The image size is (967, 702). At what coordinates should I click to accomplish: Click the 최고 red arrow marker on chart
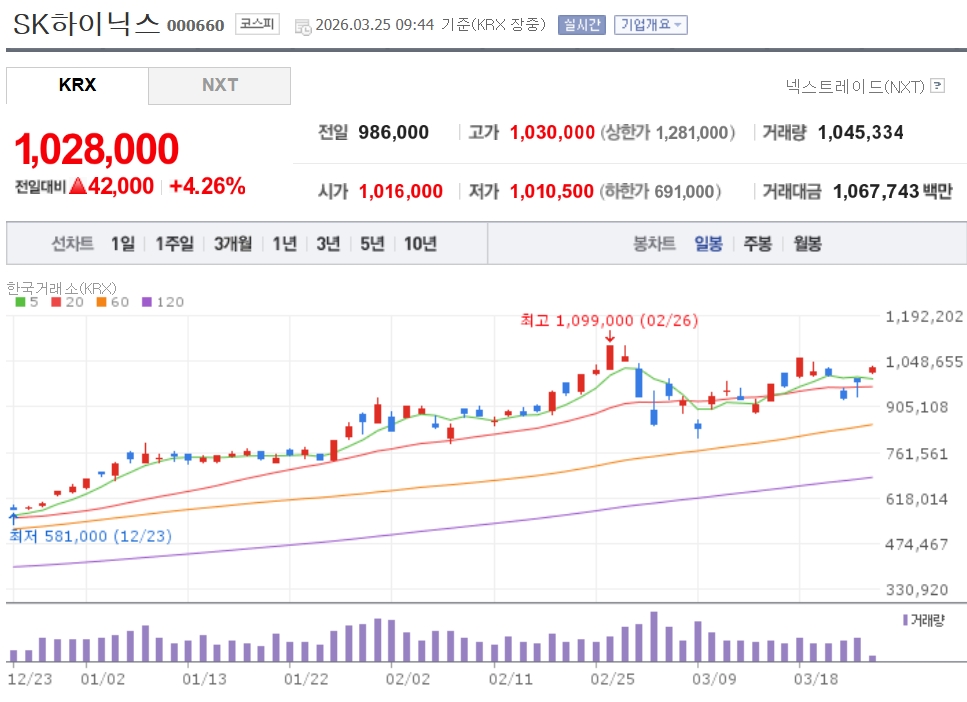610,337
